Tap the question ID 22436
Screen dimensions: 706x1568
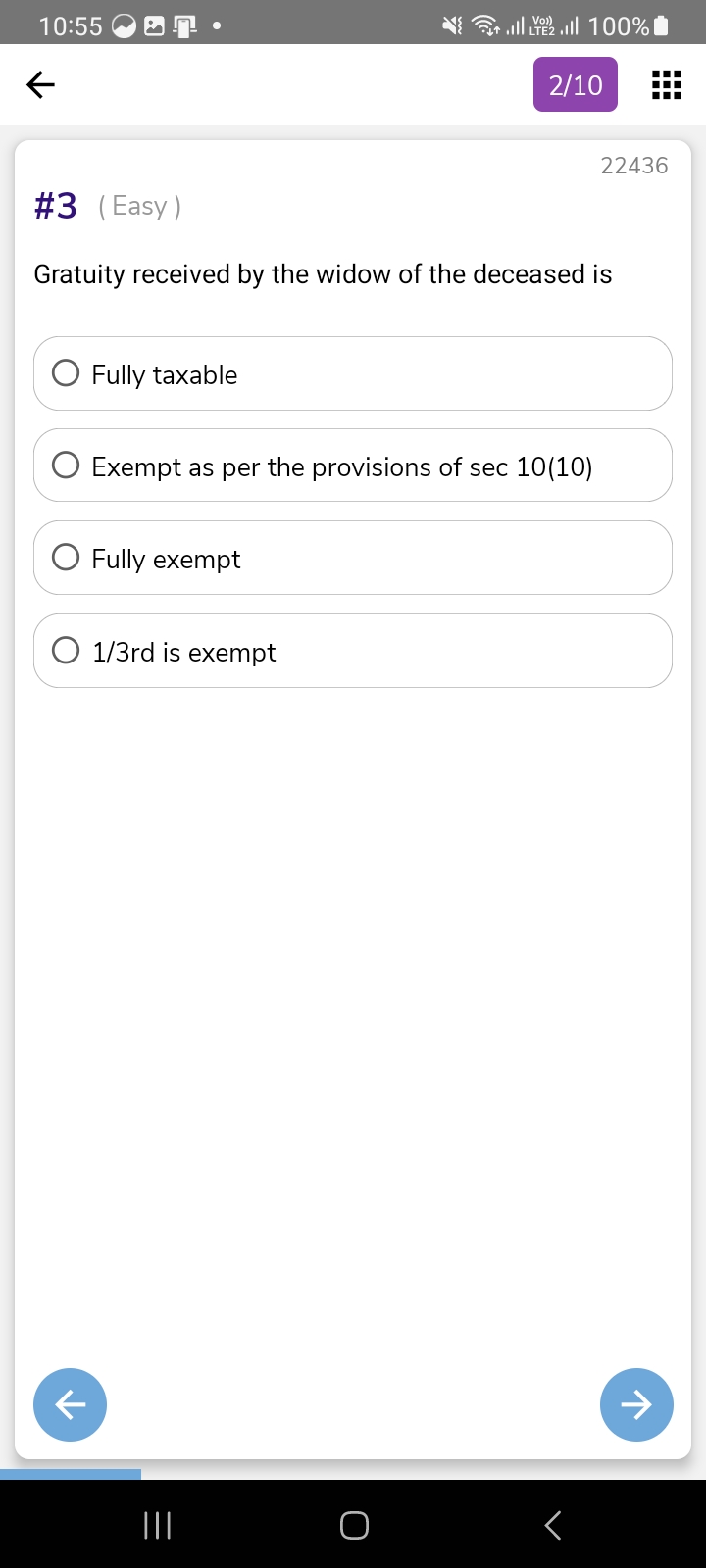(634, 166)
